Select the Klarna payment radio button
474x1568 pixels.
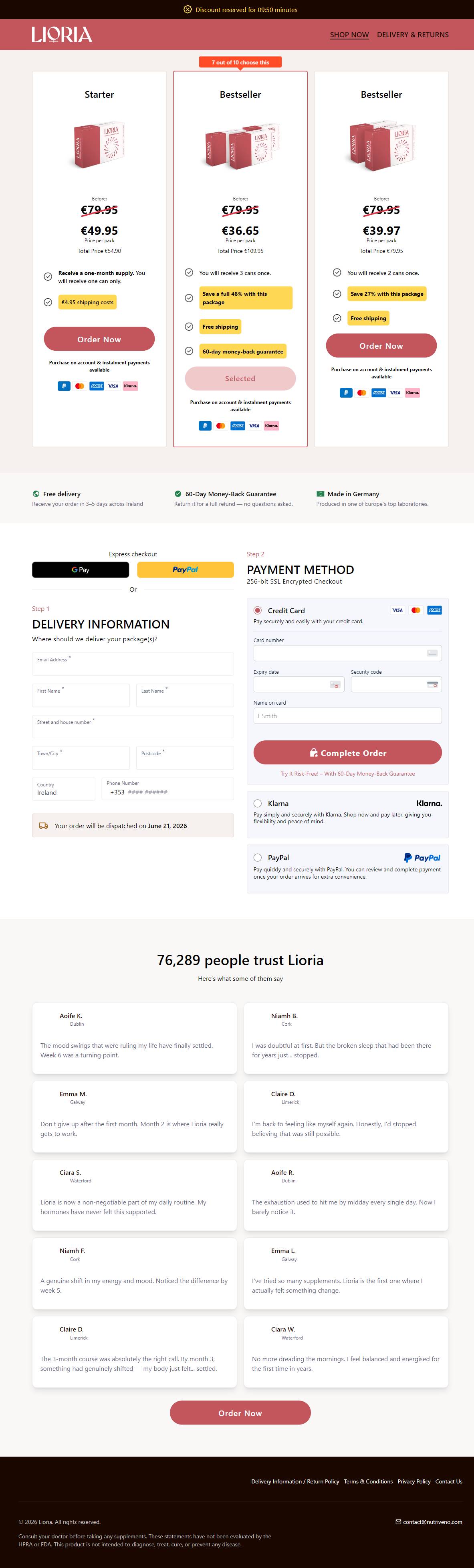(x=257, y=804)
